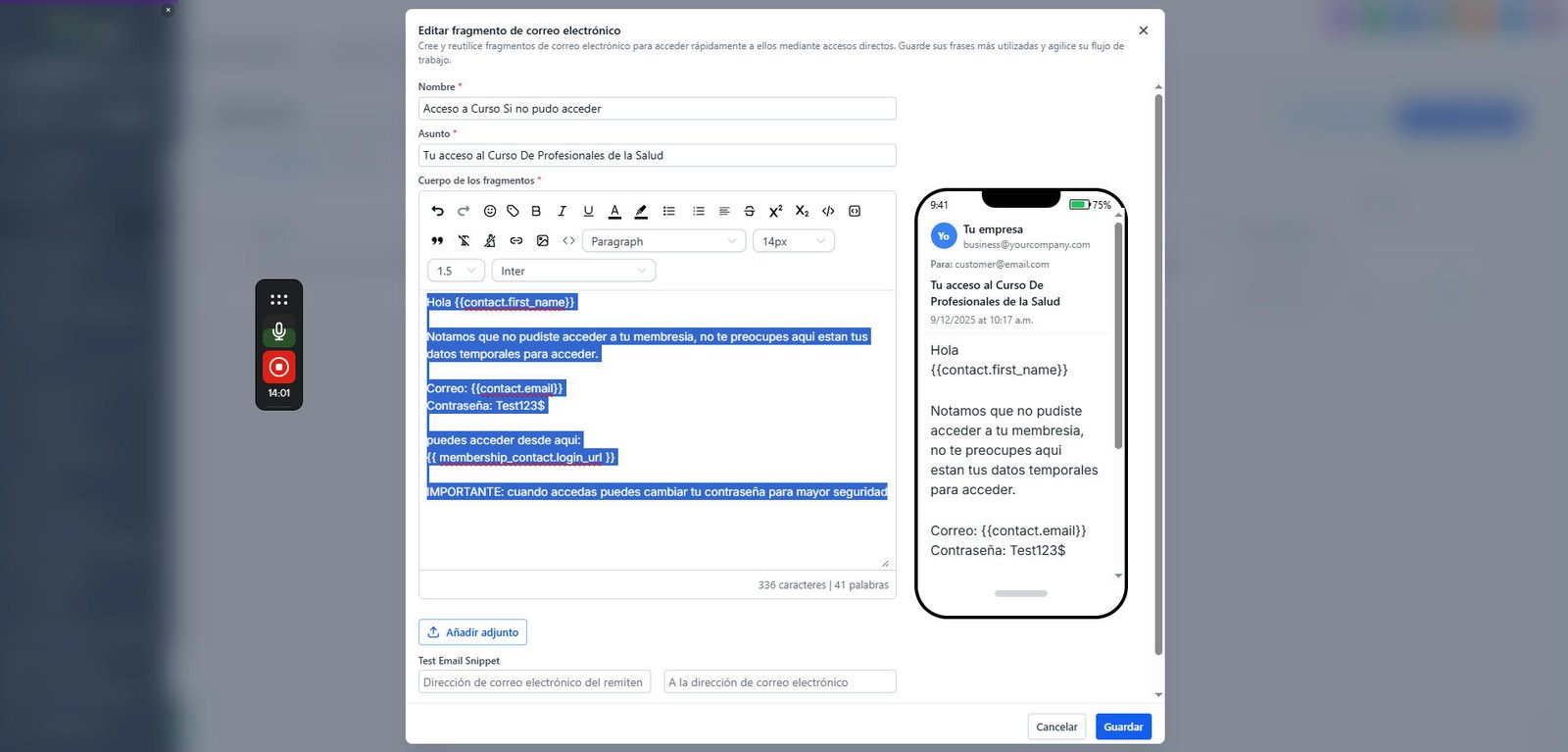The height and width of the screenshot is (752, 1568).
Task: Toggle italic formatting
Action: [563, 211]
